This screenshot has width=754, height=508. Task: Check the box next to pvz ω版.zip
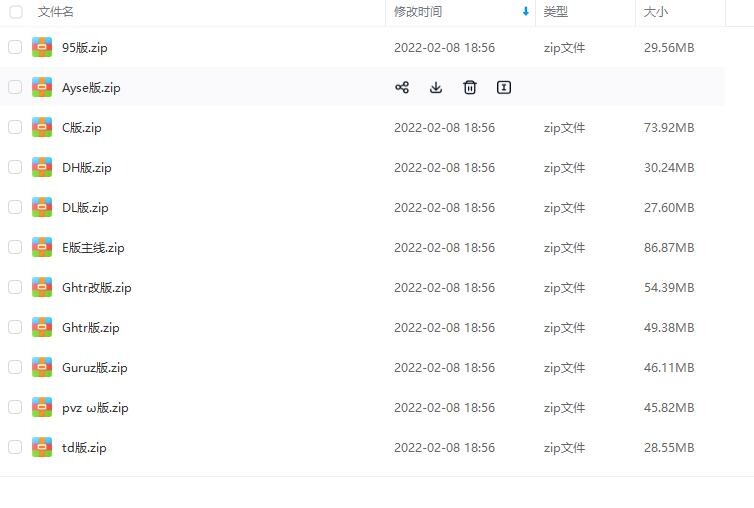(15, 407)
